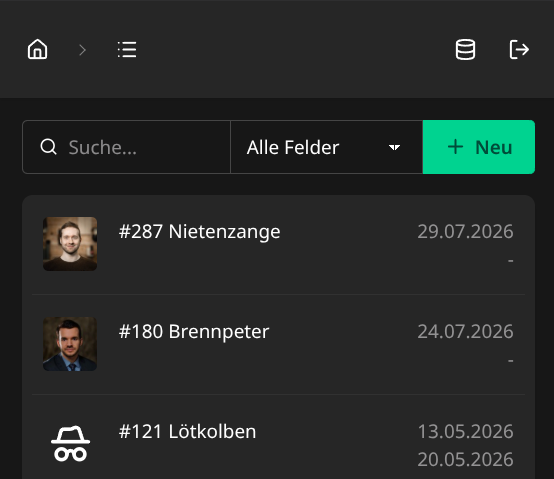Viewport: 554px width, 479px height.
Task: Go to the home icon
Action: click(37, 49)
